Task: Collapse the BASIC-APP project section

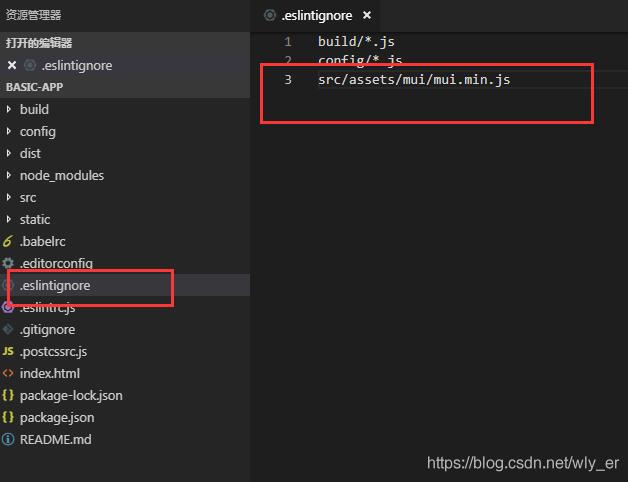Action: [34, 87]
